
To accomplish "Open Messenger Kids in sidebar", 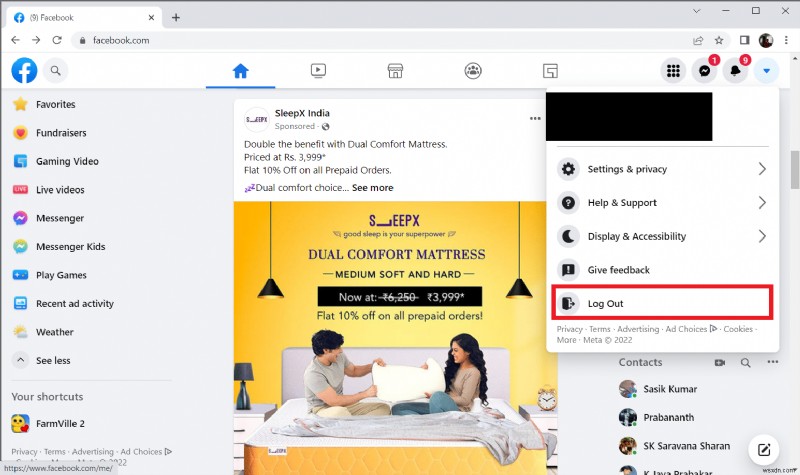I will 70,247.
